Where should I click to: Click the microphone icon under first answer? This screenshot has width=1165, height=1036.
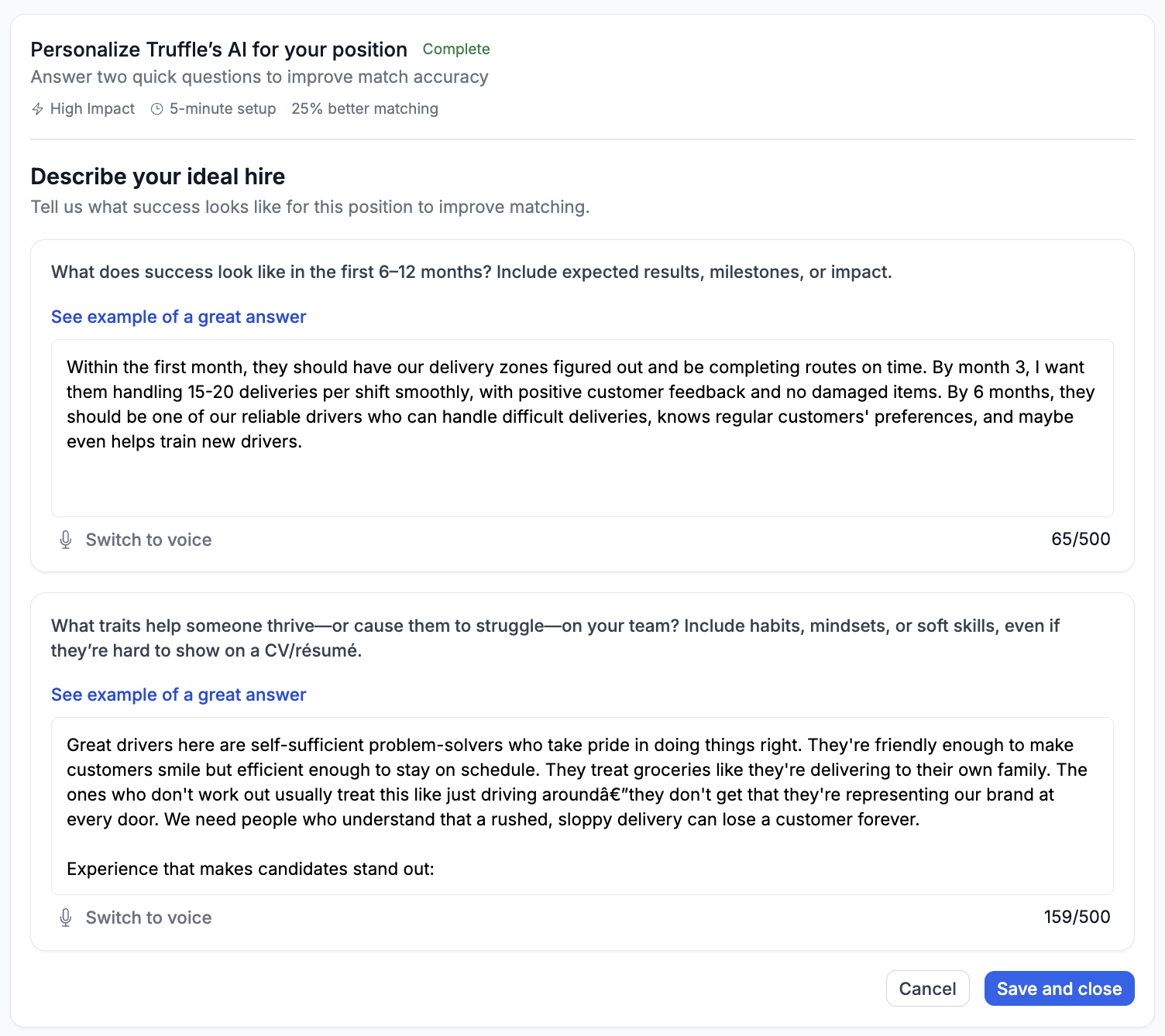point(66,540)
